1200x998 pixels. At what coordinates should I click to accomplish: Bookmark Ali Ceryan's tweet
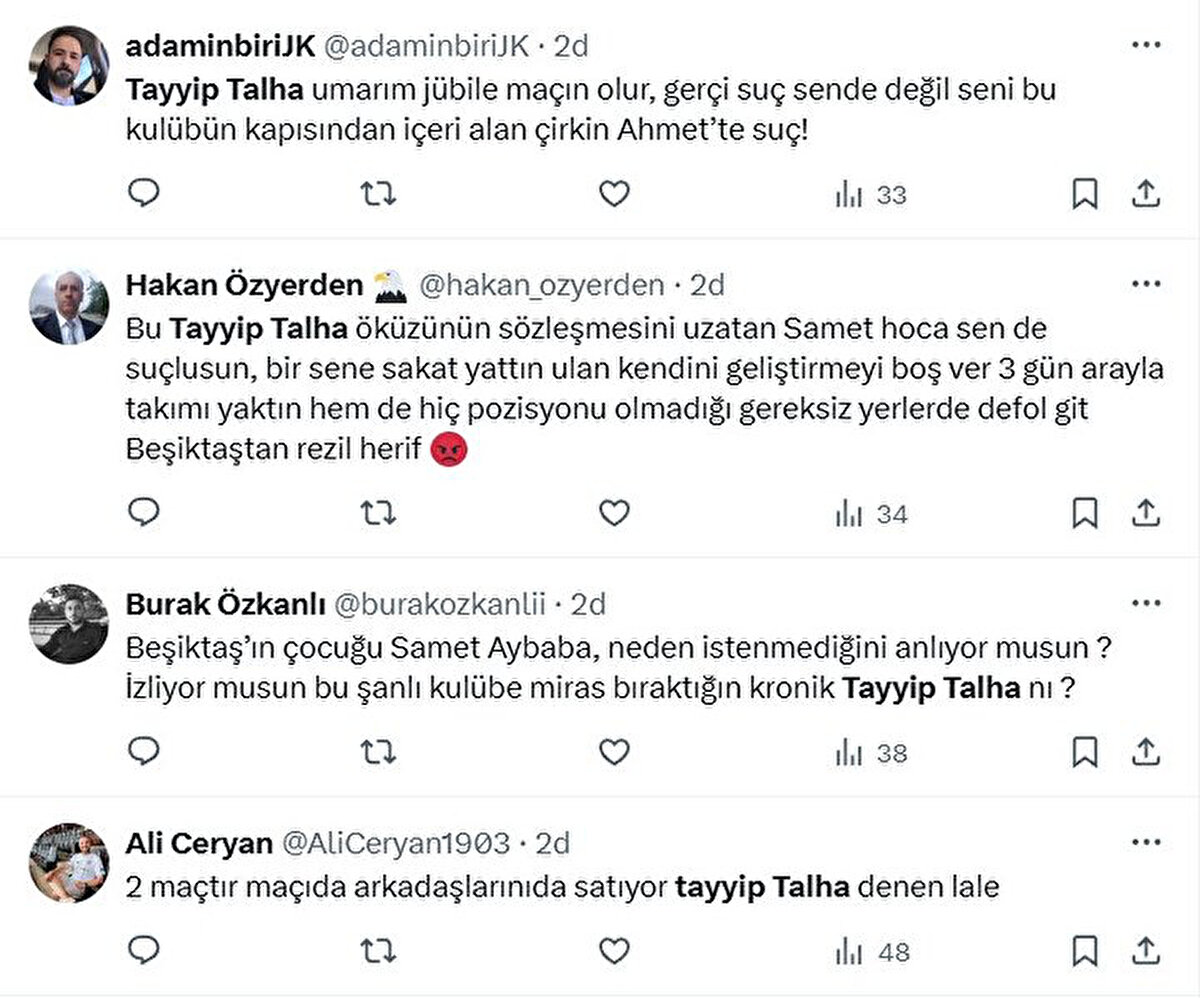tap(1085, 950)
